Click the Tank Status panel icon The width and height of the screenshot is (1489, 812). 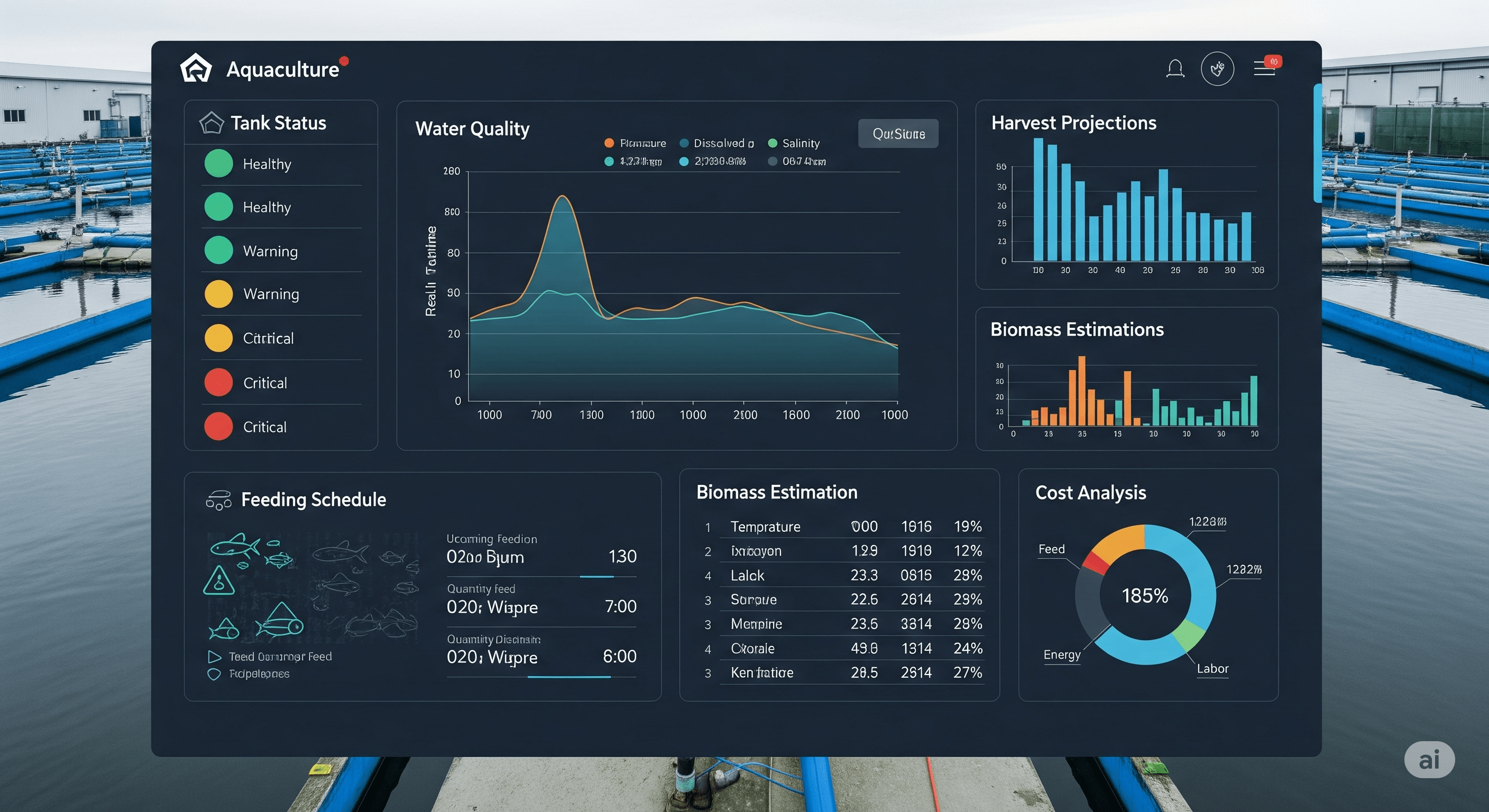pos(212,122)
